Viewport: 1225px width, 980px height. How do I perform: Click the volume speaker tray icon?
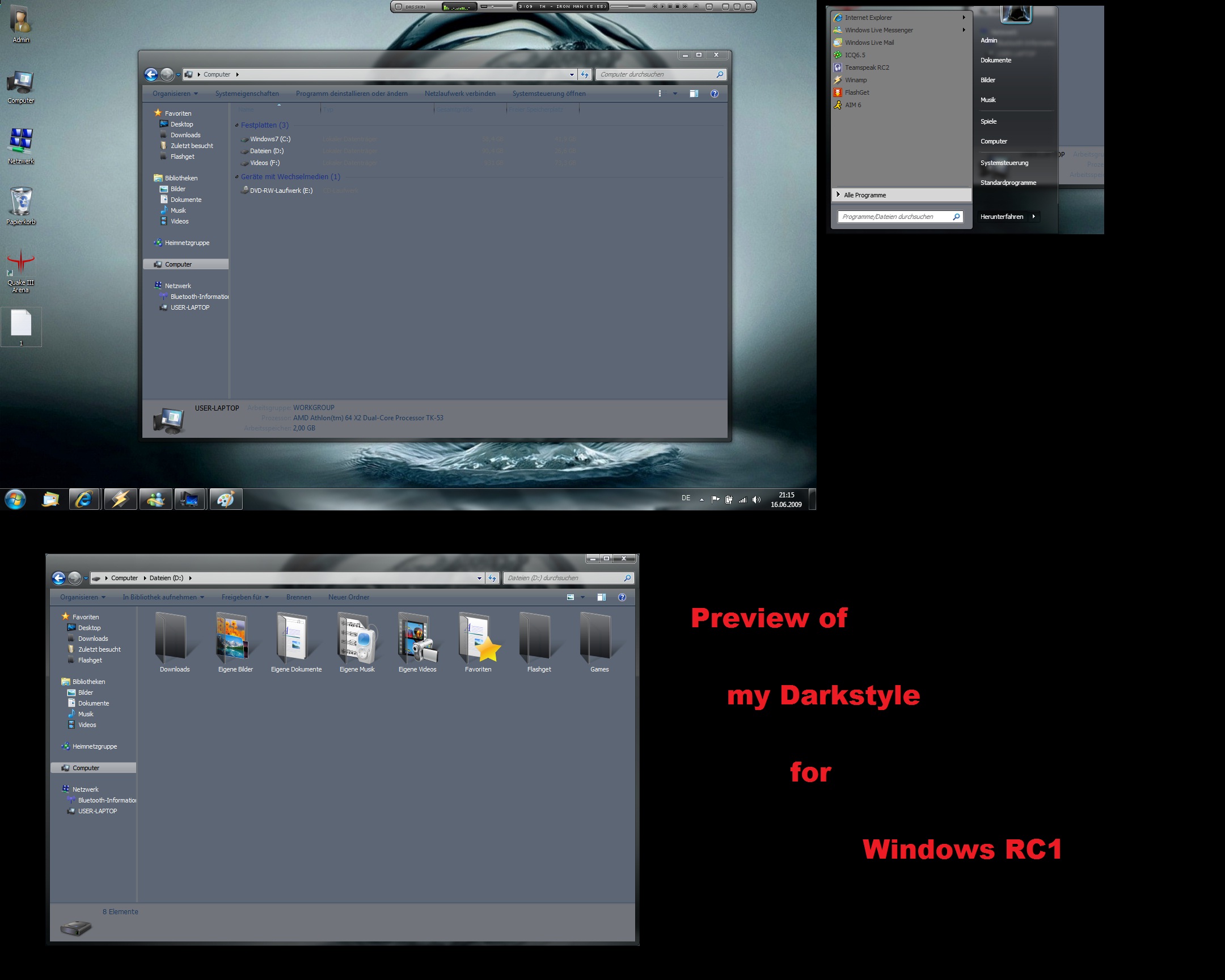pos(756,500)
